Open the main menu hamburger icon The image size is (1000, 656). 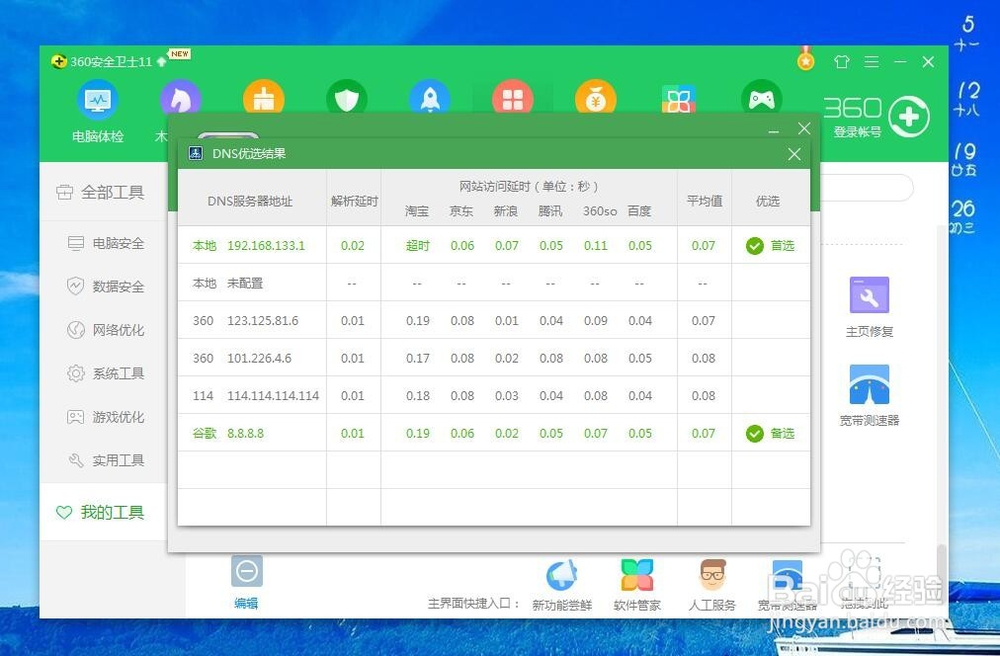pos(871,61)
